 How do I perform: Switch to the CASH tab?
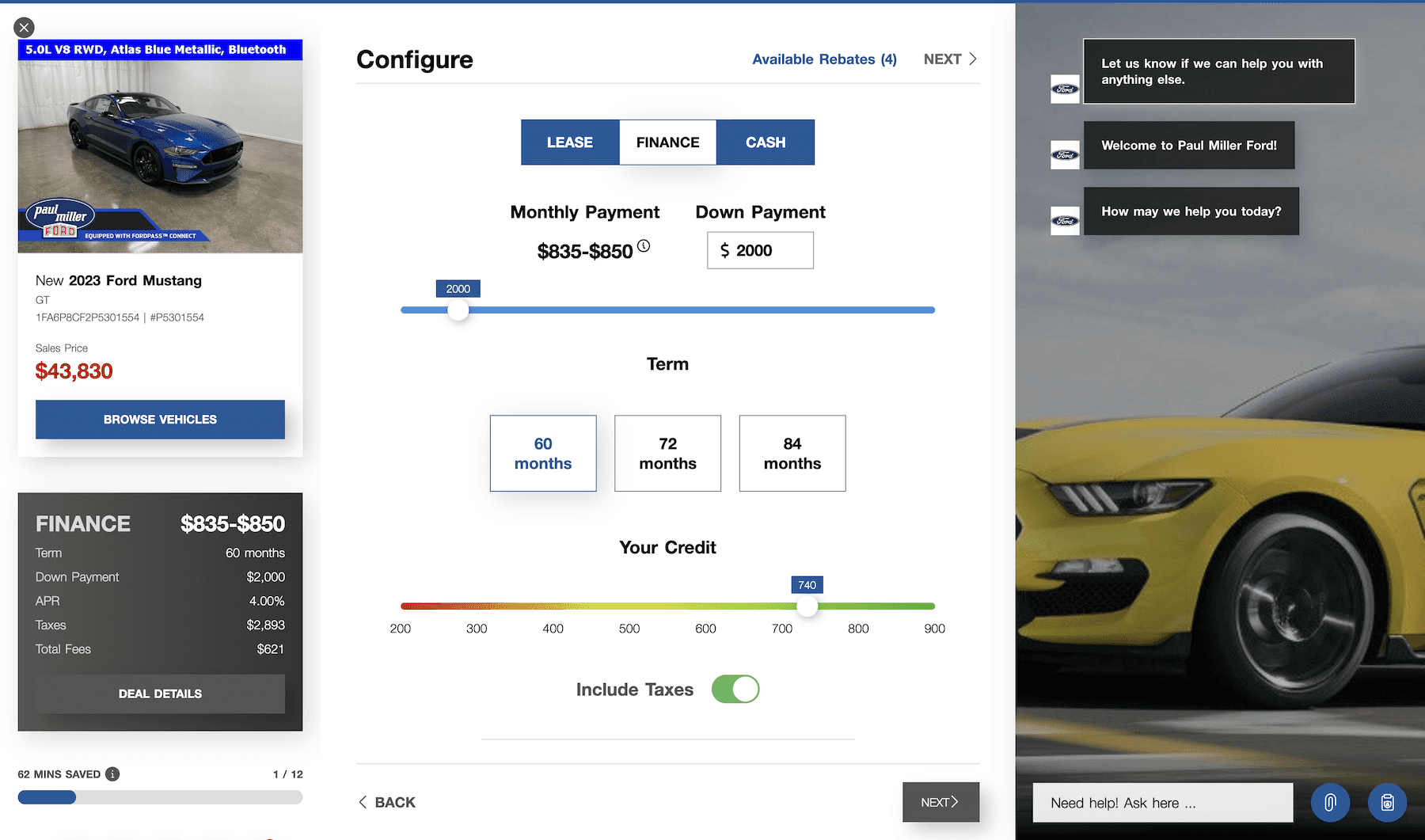click(x=766, y=143)
